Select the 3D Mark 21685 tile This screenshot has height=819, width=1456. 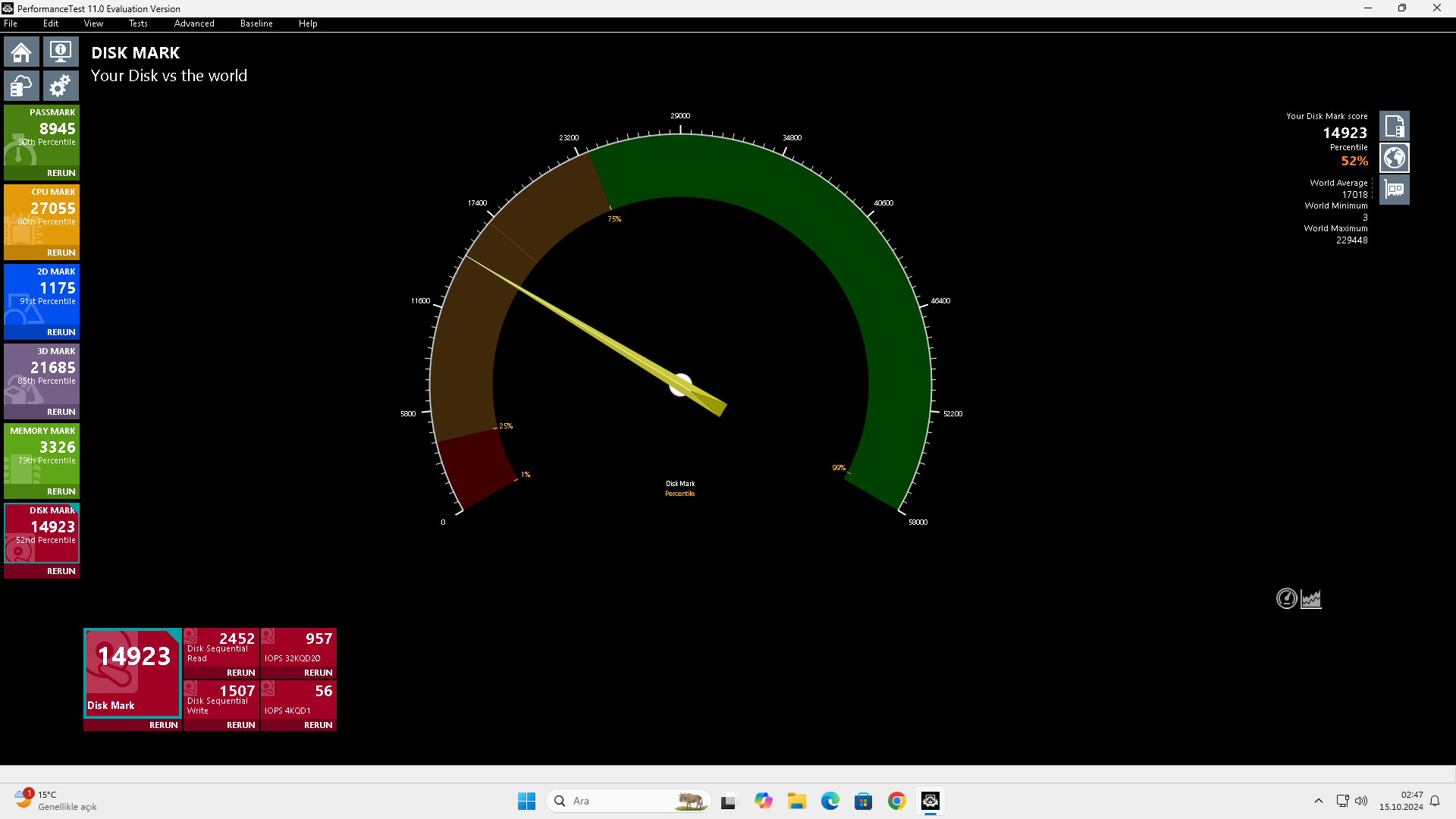click(x=42, y=375)
